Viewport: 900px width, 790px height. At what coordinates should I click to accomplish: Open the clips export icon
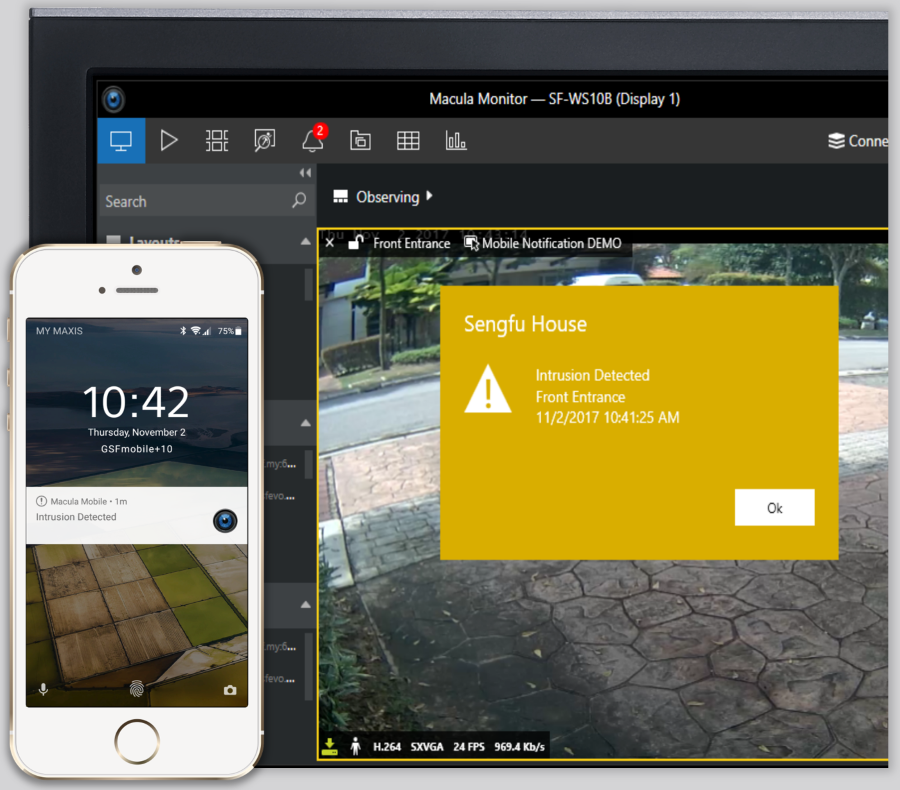360,141
